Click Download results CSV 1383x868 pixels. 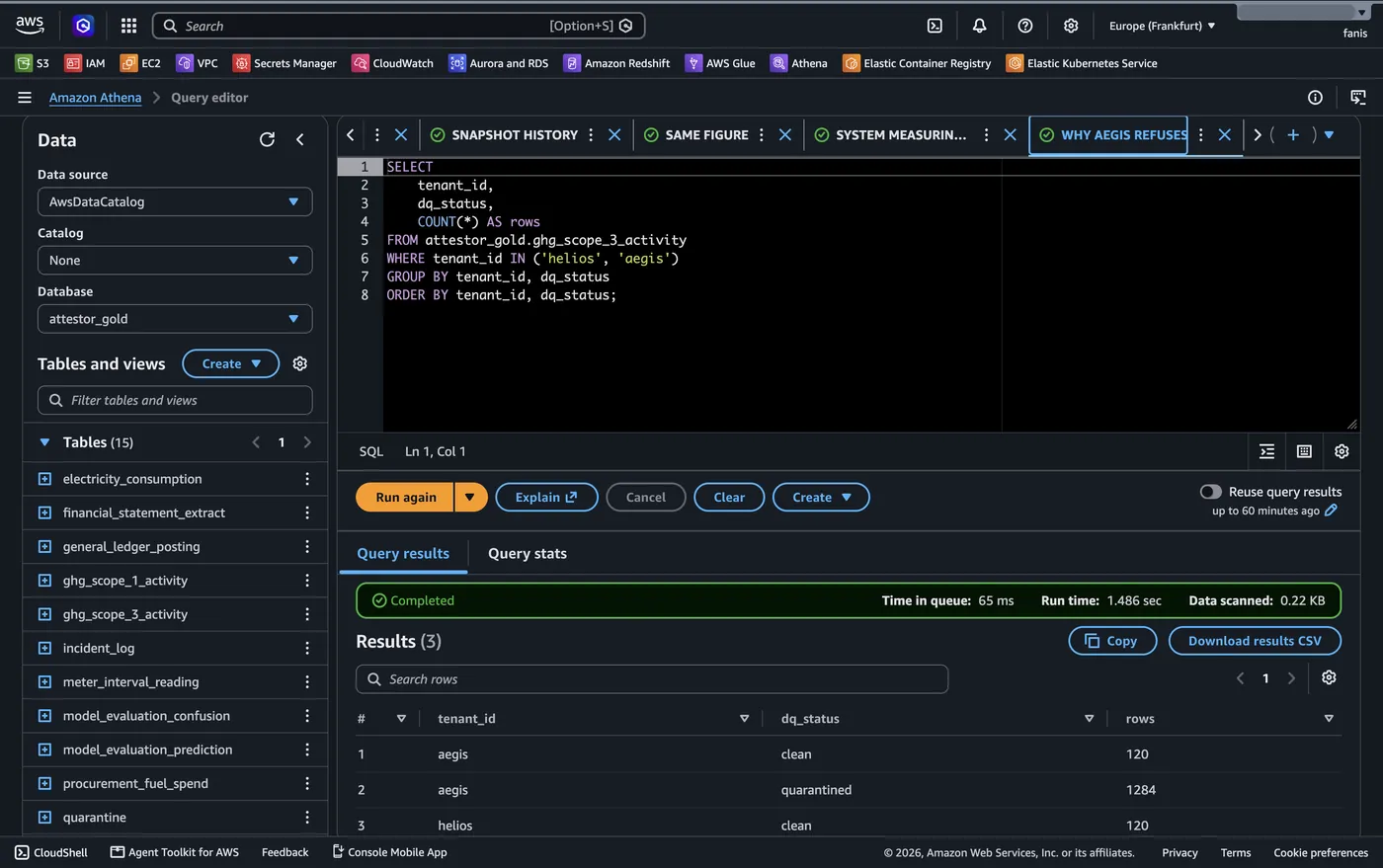pos(1255,641)
